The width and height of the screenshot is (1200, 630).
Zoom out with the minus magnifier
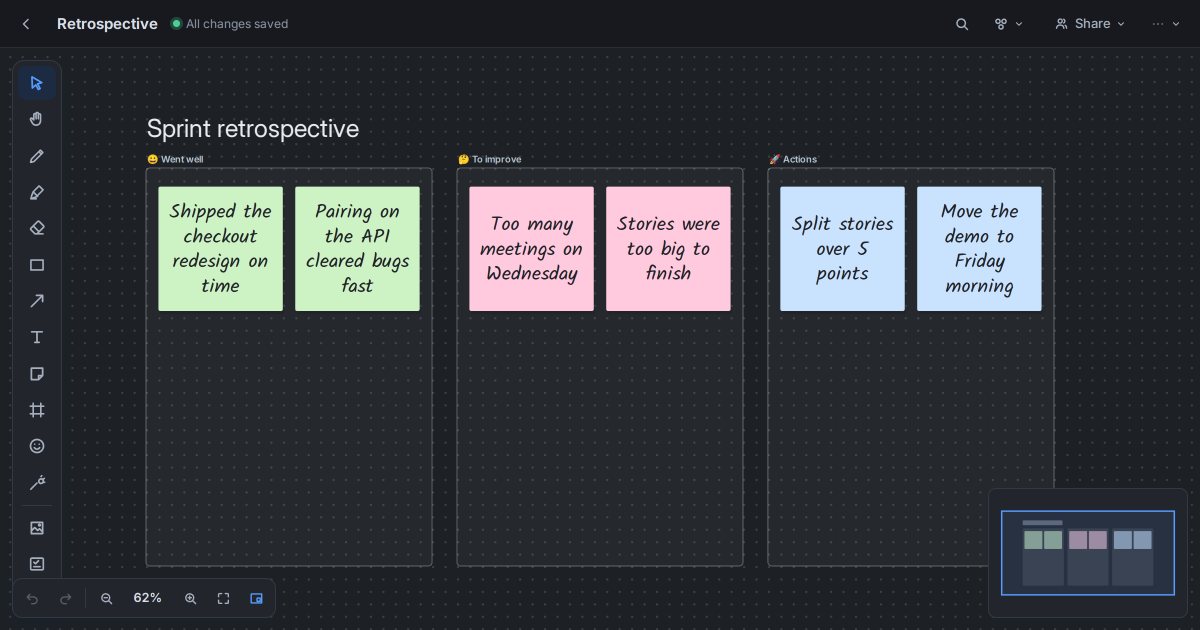107,598
